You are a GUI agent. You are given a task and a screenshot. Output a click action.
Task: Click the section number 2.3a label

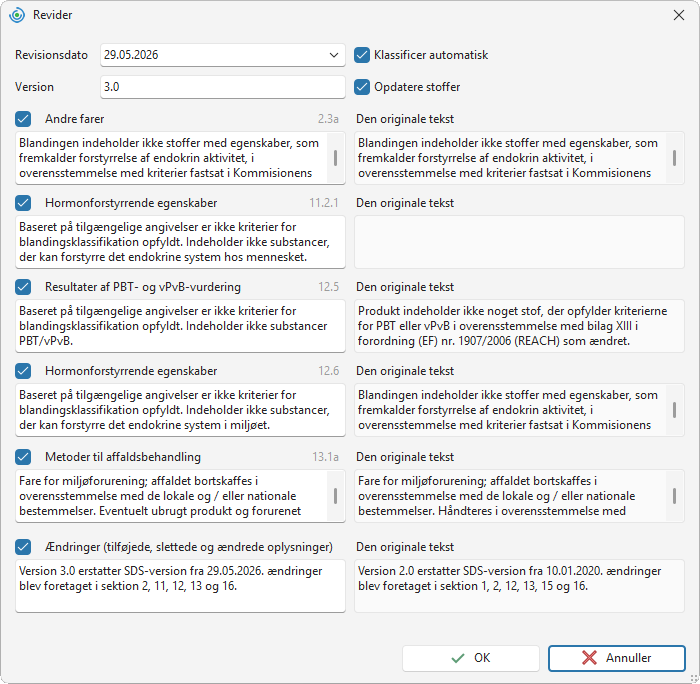(328, 119)
